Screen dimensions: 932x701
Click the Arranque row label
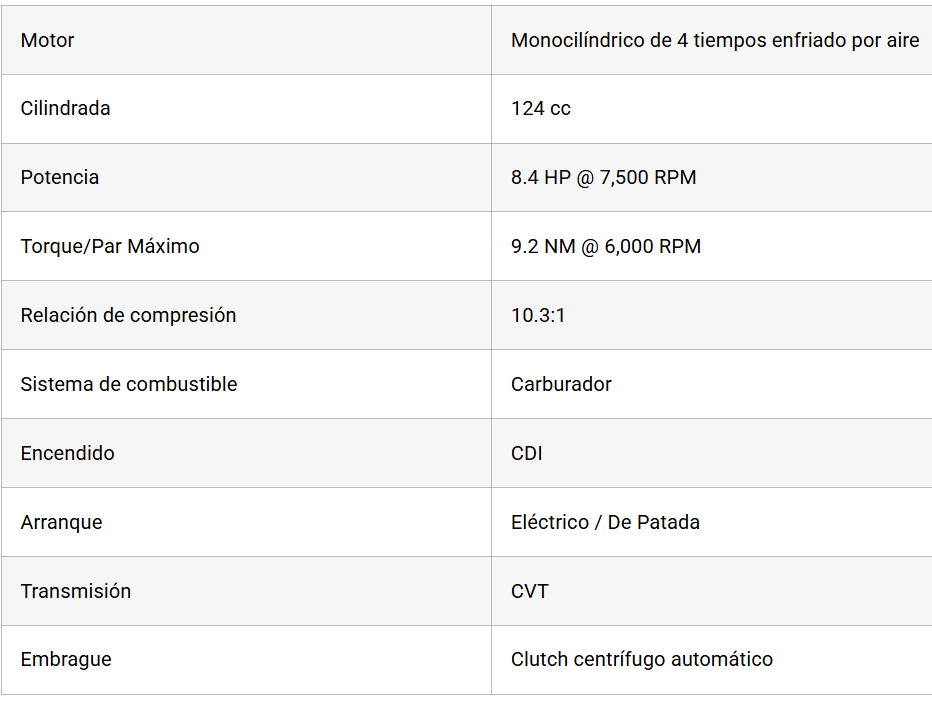pyautogui.click(x=61, y=522)
